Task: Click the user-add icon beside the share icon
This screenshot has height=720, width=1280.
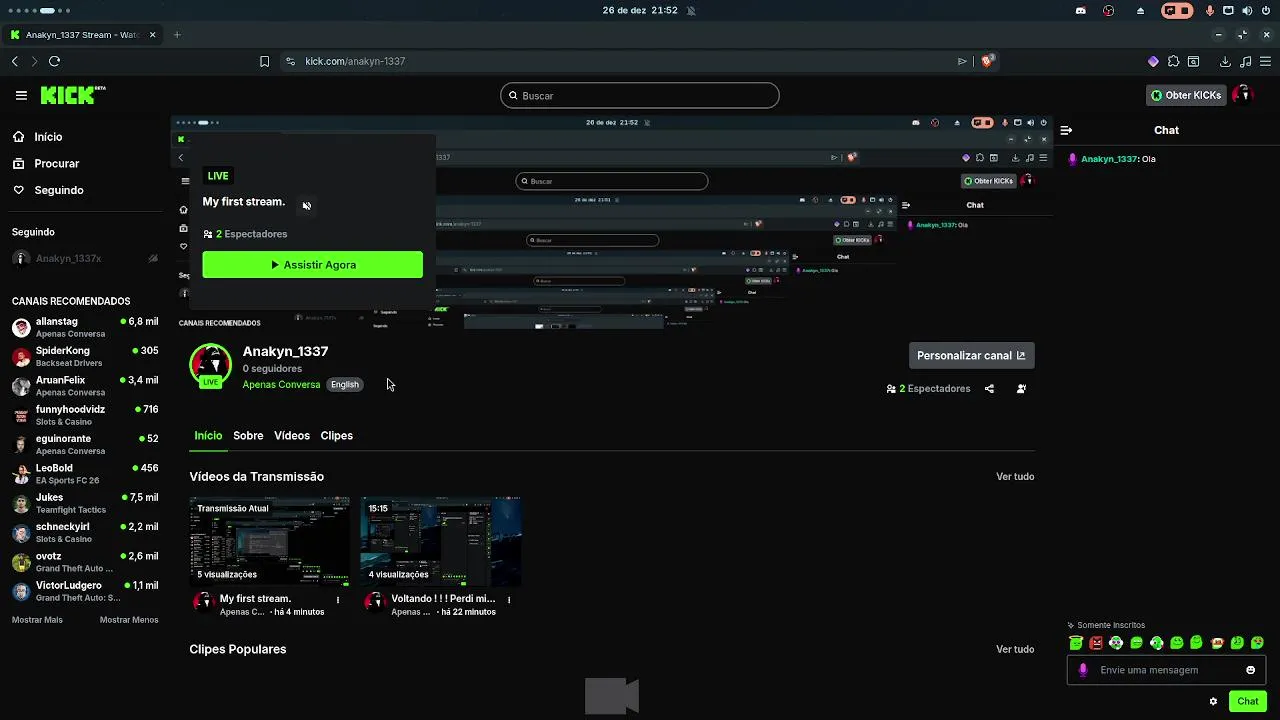Action: coord(1021,388)
